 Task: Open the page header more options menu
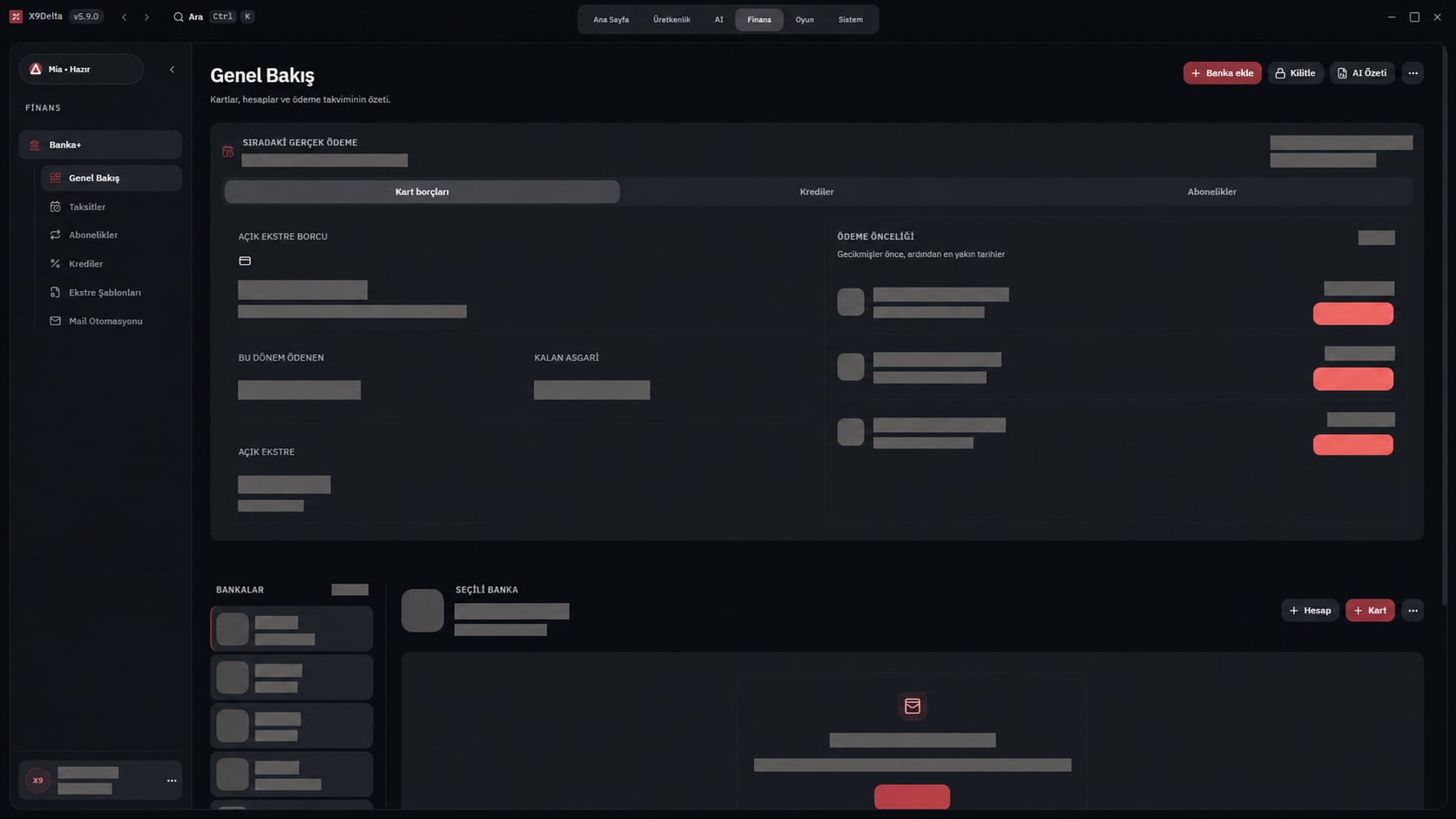pos(1412,73)
